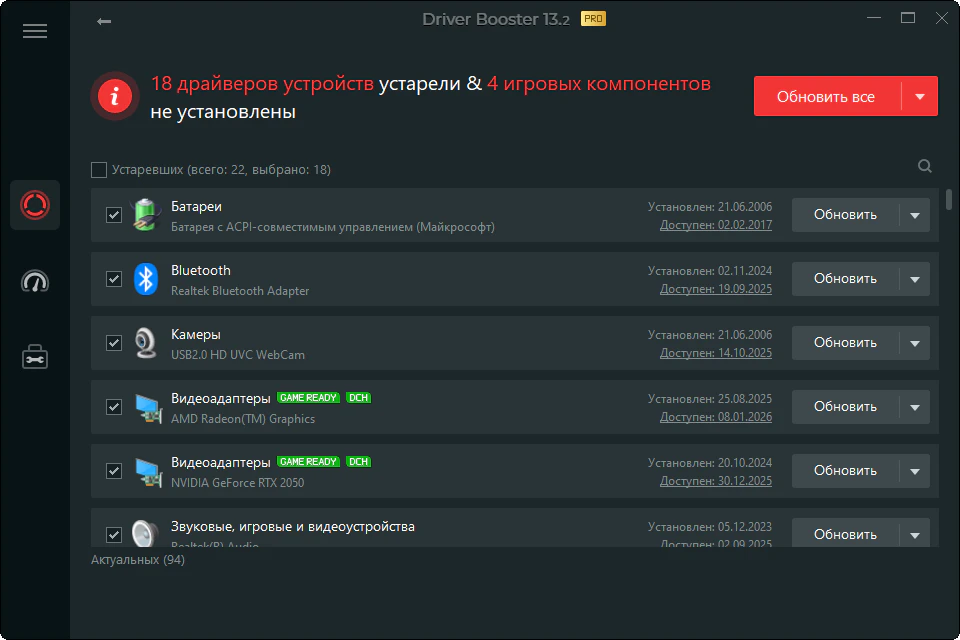Click the webcam icon for Камеры
This screenshot has height=640, width=960.
tap(146, 343)
